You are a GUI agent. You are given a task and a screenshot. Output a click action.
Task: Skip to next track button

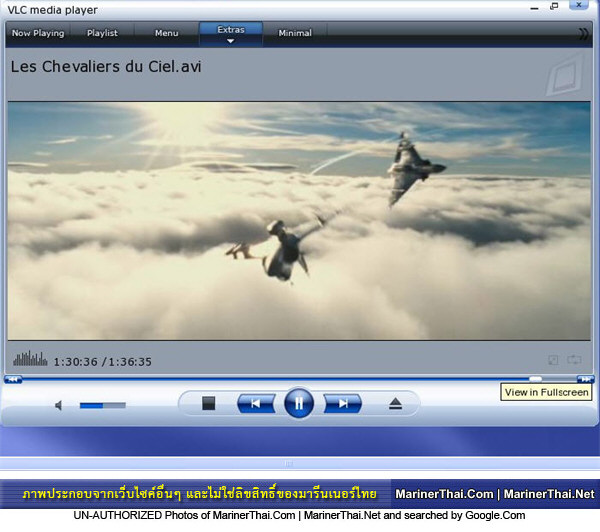click(342, 403)
